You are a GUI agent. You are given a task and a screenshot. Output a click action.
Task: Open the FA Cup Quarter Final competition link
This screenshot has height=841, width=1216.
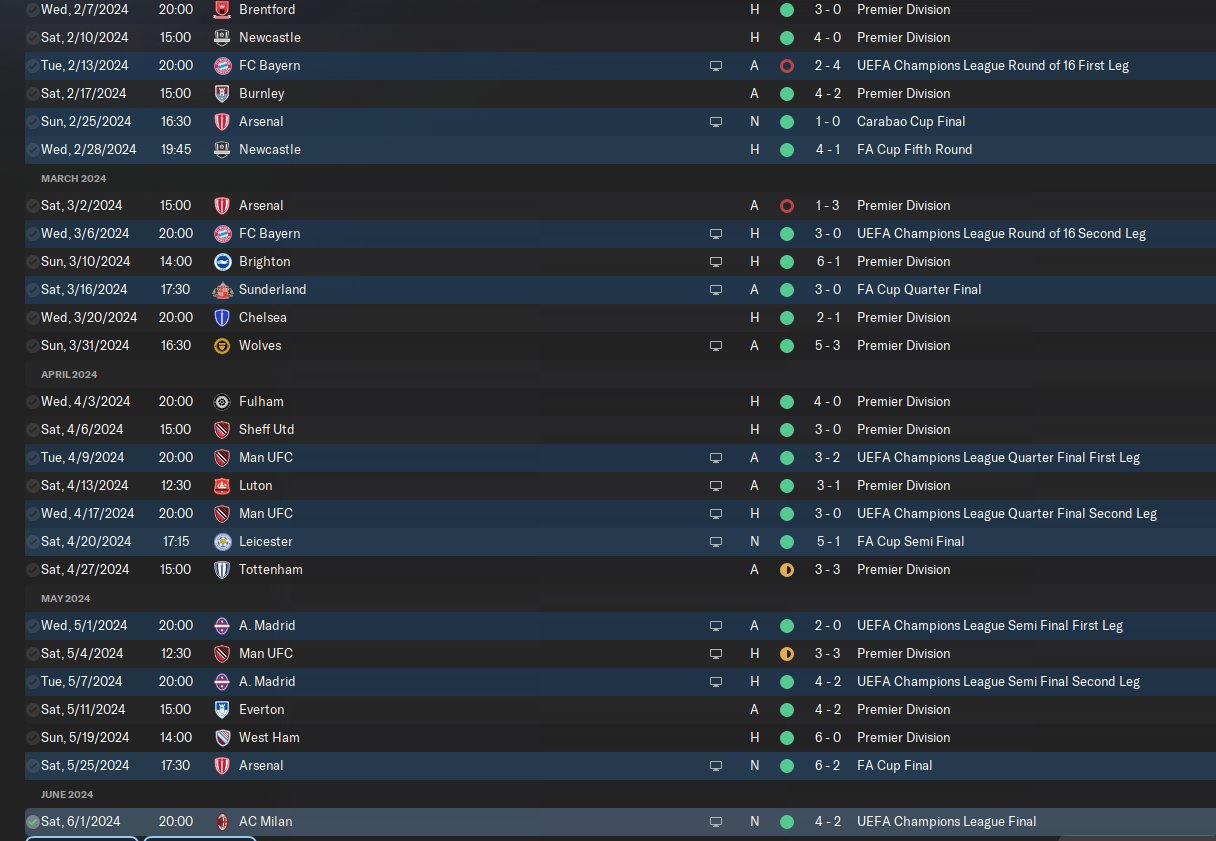919,289
